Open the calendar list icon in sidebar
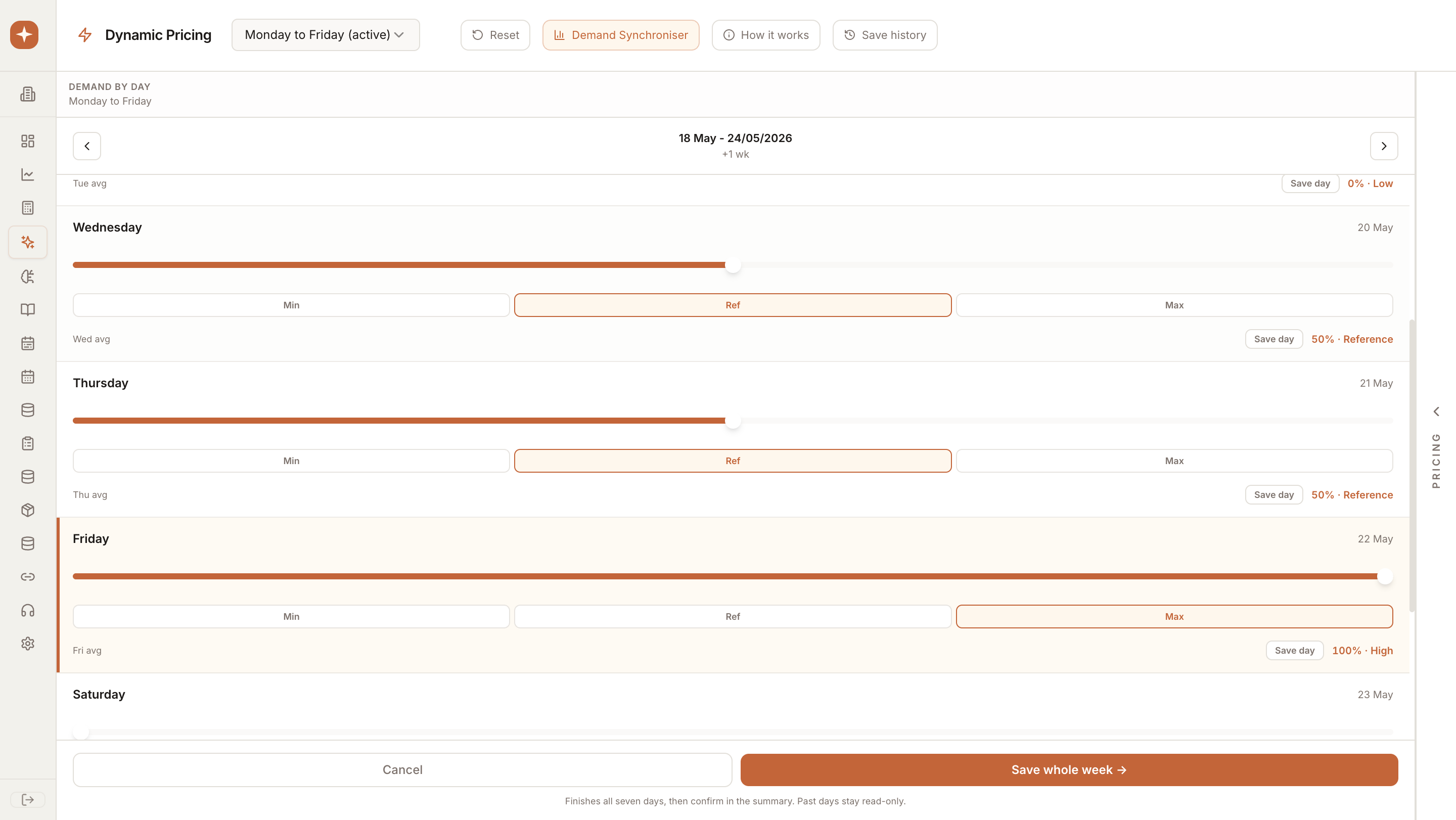This screenshot has width=1456, height=820. point(28,343)
